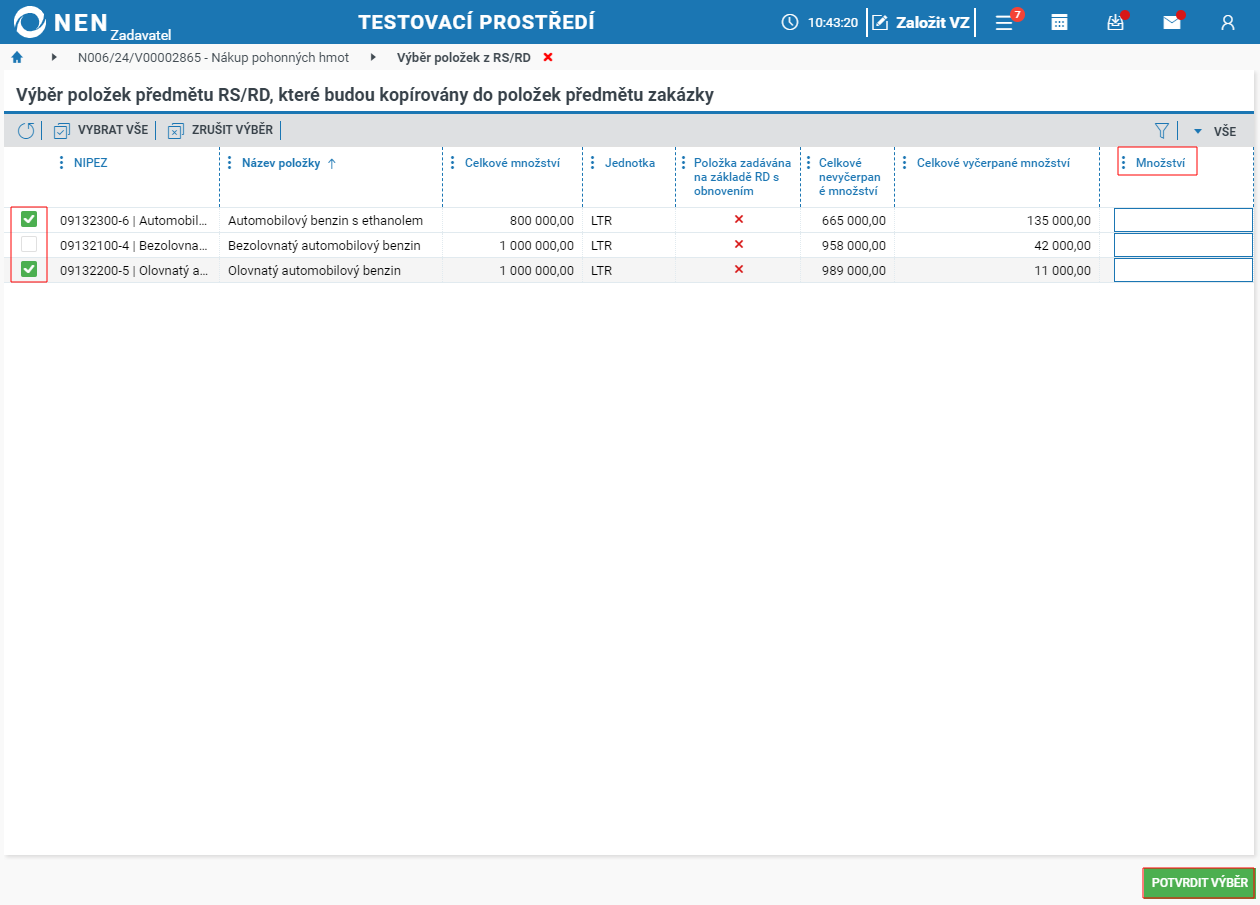Click red X in Olovnatý automobilový benzin row

[739, 269]
